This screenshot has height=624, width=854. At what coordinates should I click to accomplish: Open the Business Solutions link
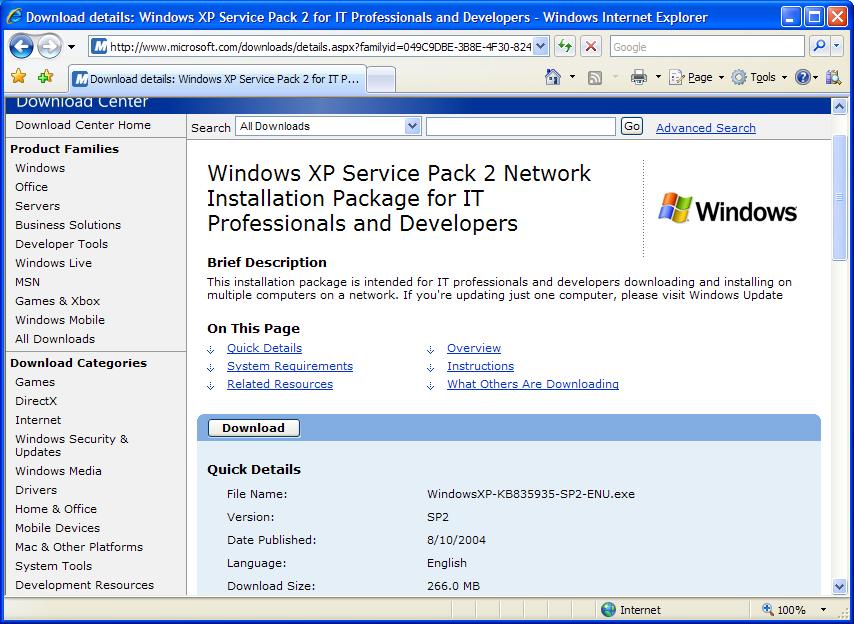point(68,225)
